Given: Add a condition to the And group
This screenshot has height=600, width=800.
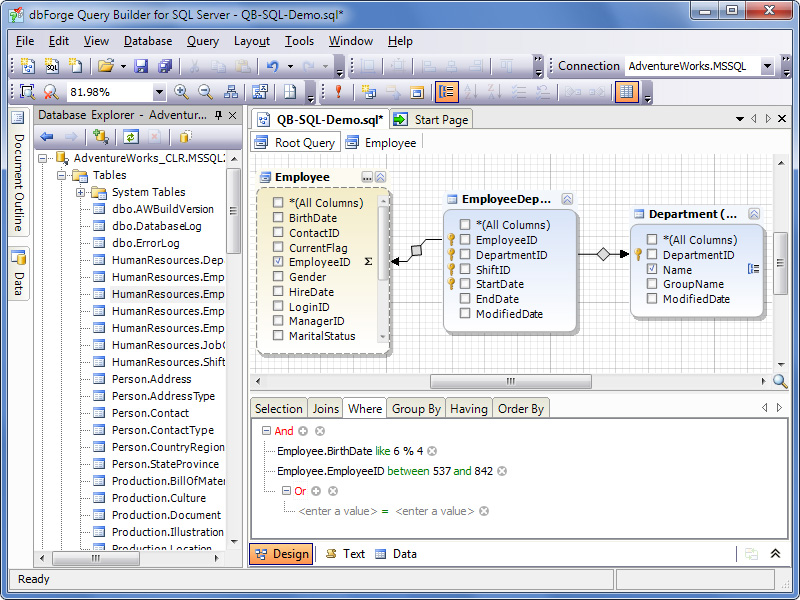Looking at the screenshot, I should [303, 431].
